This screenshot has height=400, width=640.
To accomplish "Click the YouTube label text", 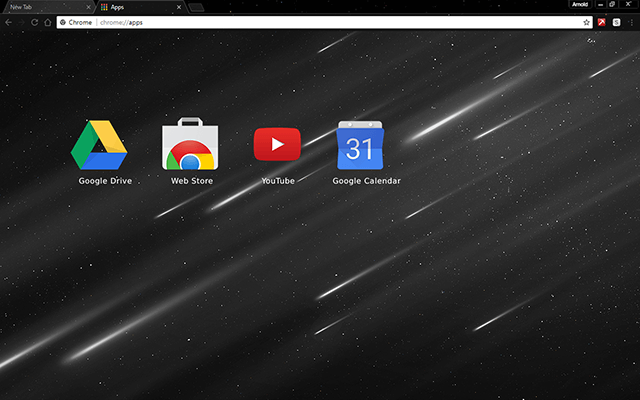I will [x=278, y=181].
